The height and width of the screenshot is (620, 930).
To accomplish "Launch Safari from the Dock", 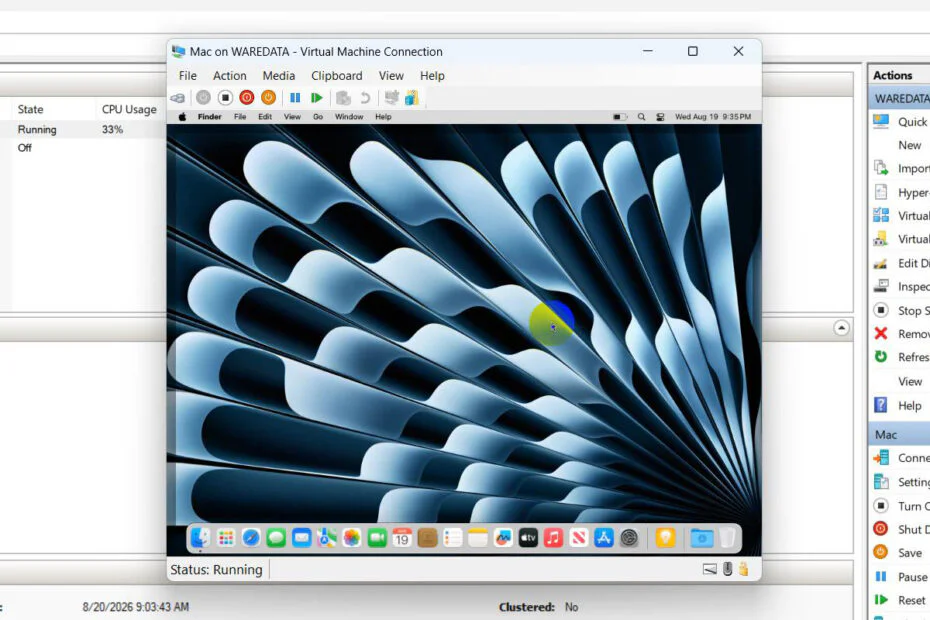I will [x=251, y=538].
